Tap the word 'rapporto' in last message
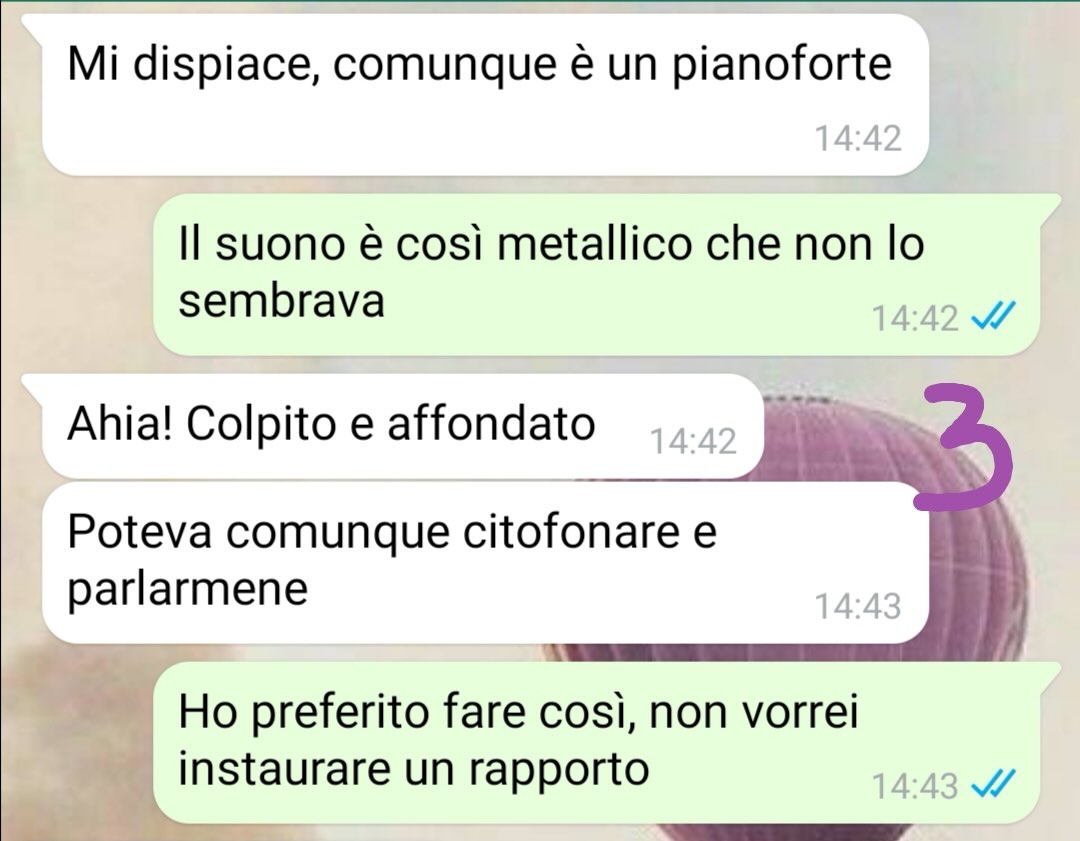Screen dimensions: 1080x841 559,770
